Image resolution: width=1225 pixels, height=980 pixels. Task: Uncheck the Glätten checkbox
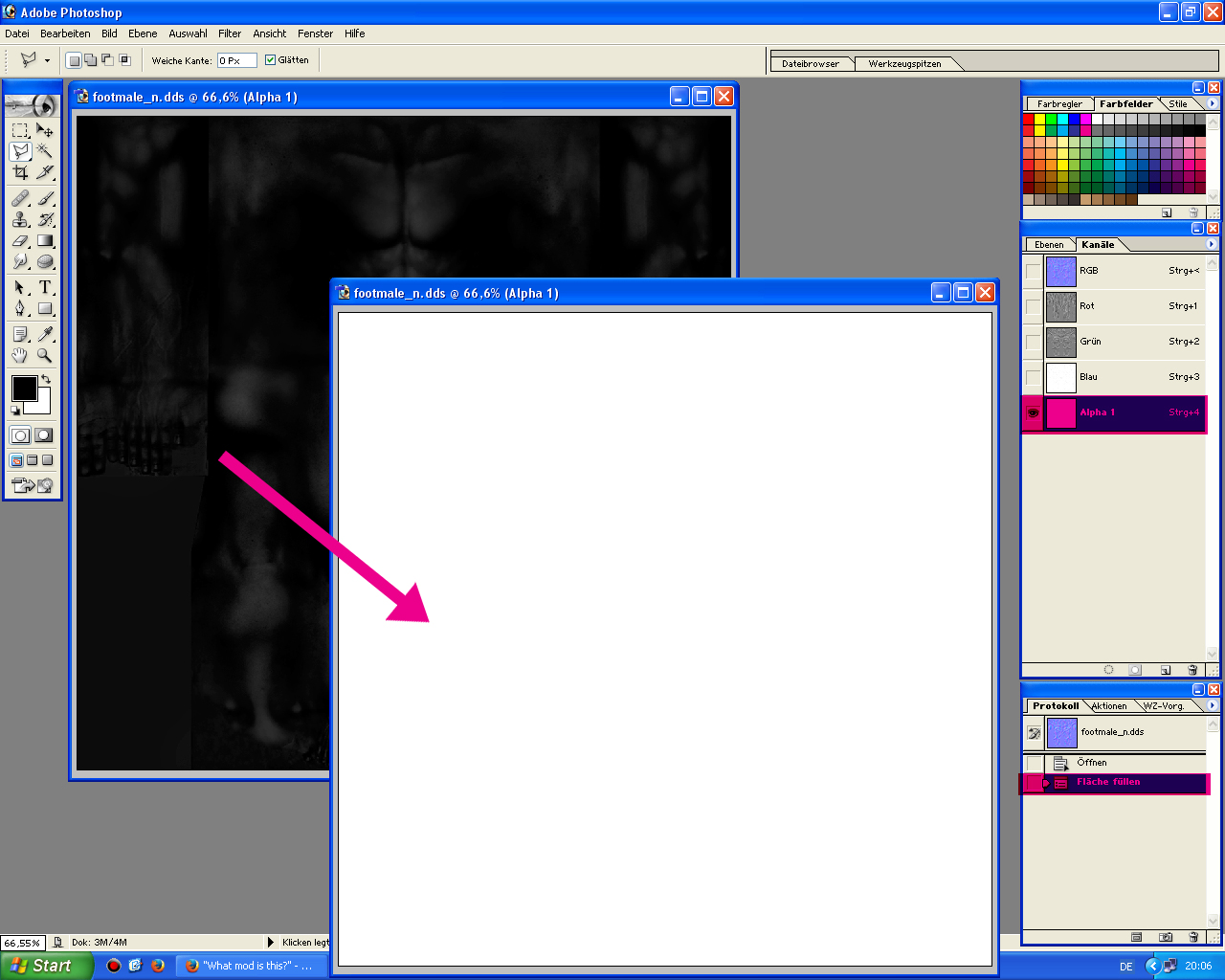point(270,60)
